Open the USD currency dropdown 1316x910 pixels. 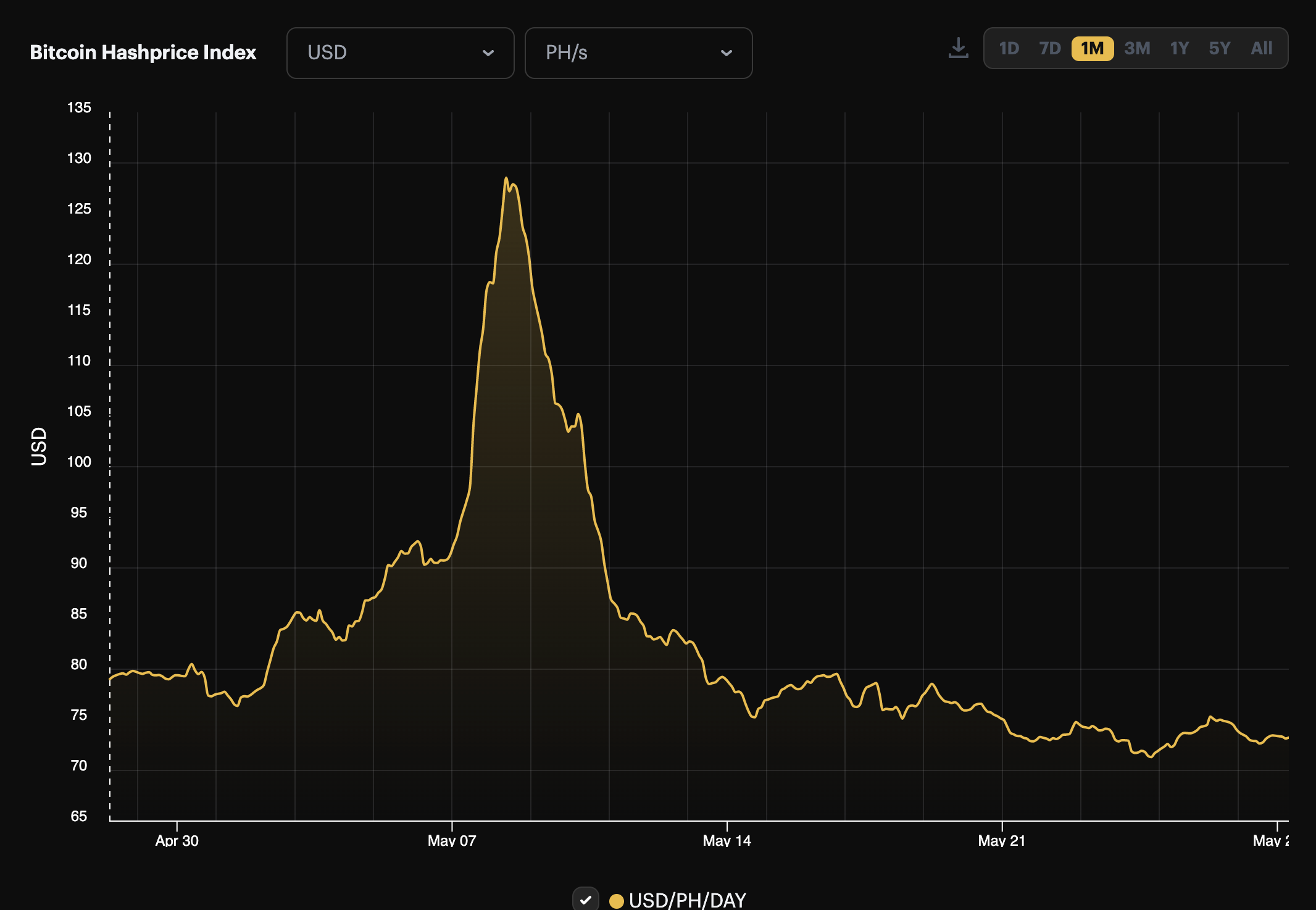pyautogui.click(x=400, y=53)
